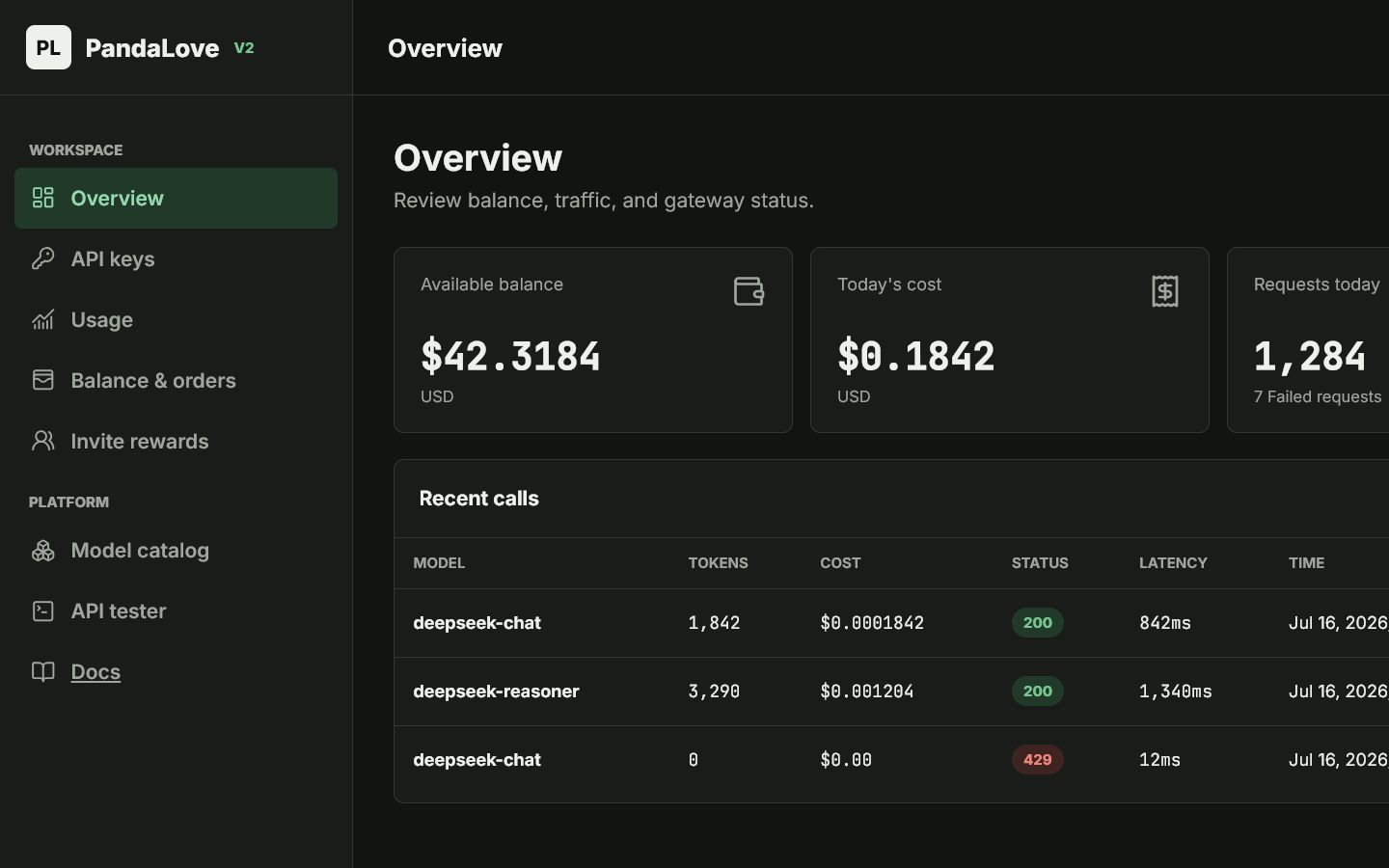This screenshot has width=1389, height=868.
Task: Click the 3,290 tokens cell
Action: (x=714, y=692)
